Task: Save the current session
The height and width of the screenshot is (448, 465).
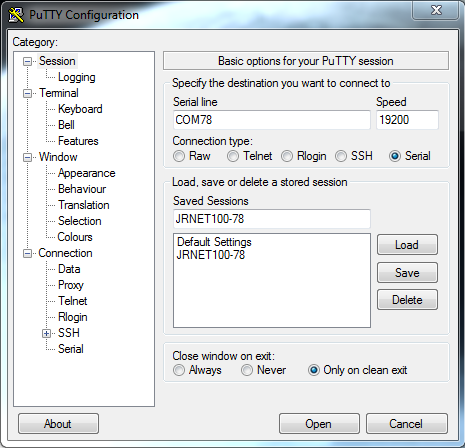Action: pyautogui.click(x=407, y=273)
